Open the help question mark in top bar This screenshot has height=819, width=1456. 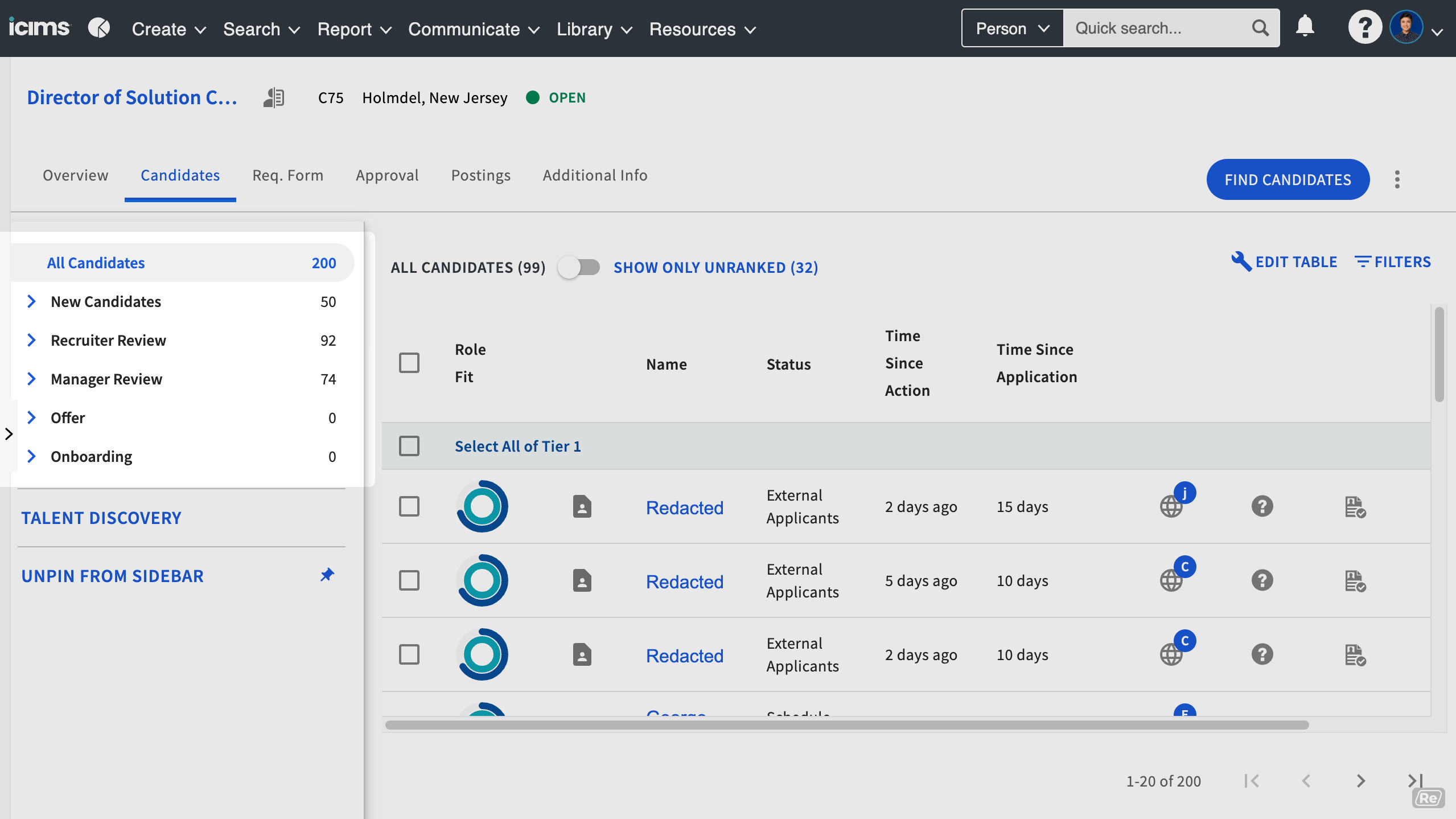1364,27
